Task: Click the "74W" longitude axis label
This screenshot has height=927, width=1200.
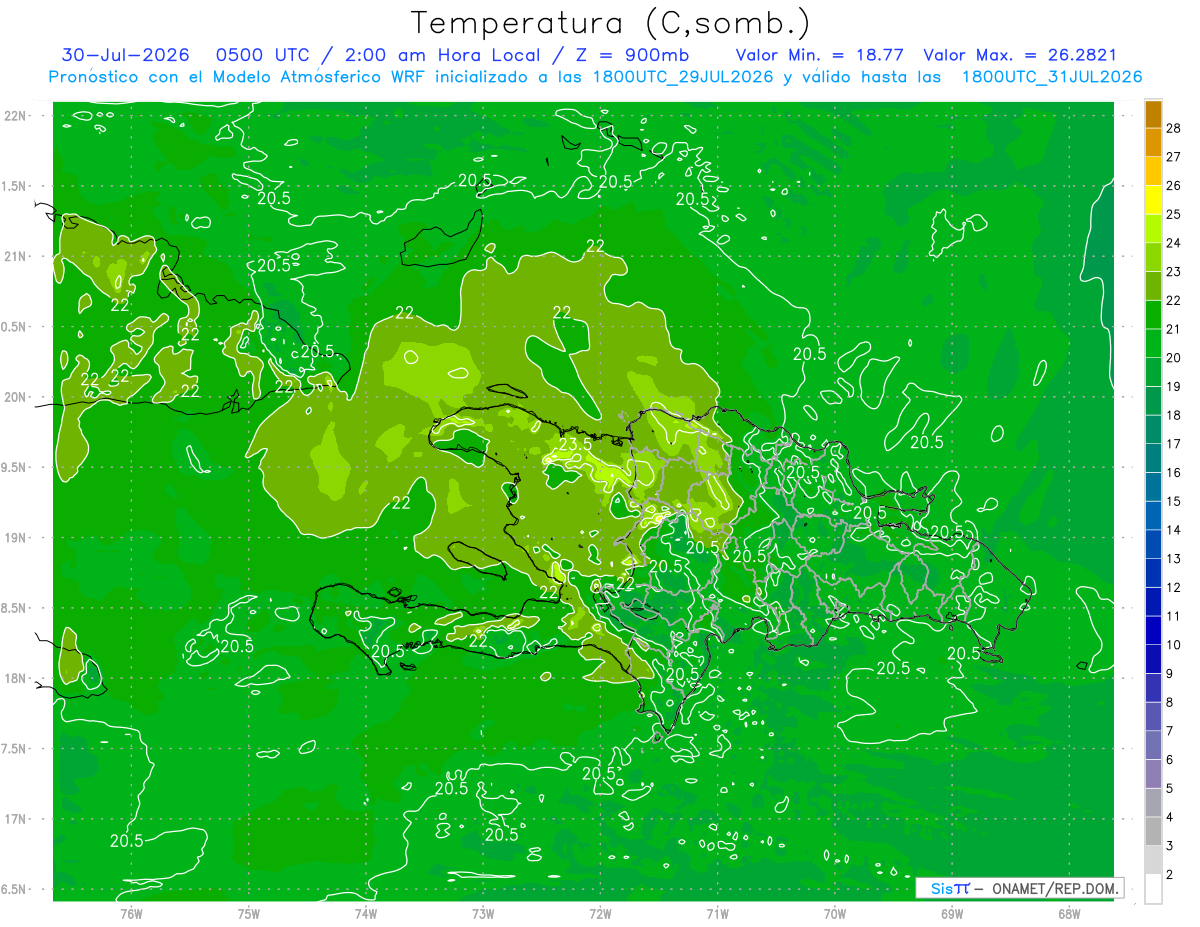Action: [x=365, y=912]
